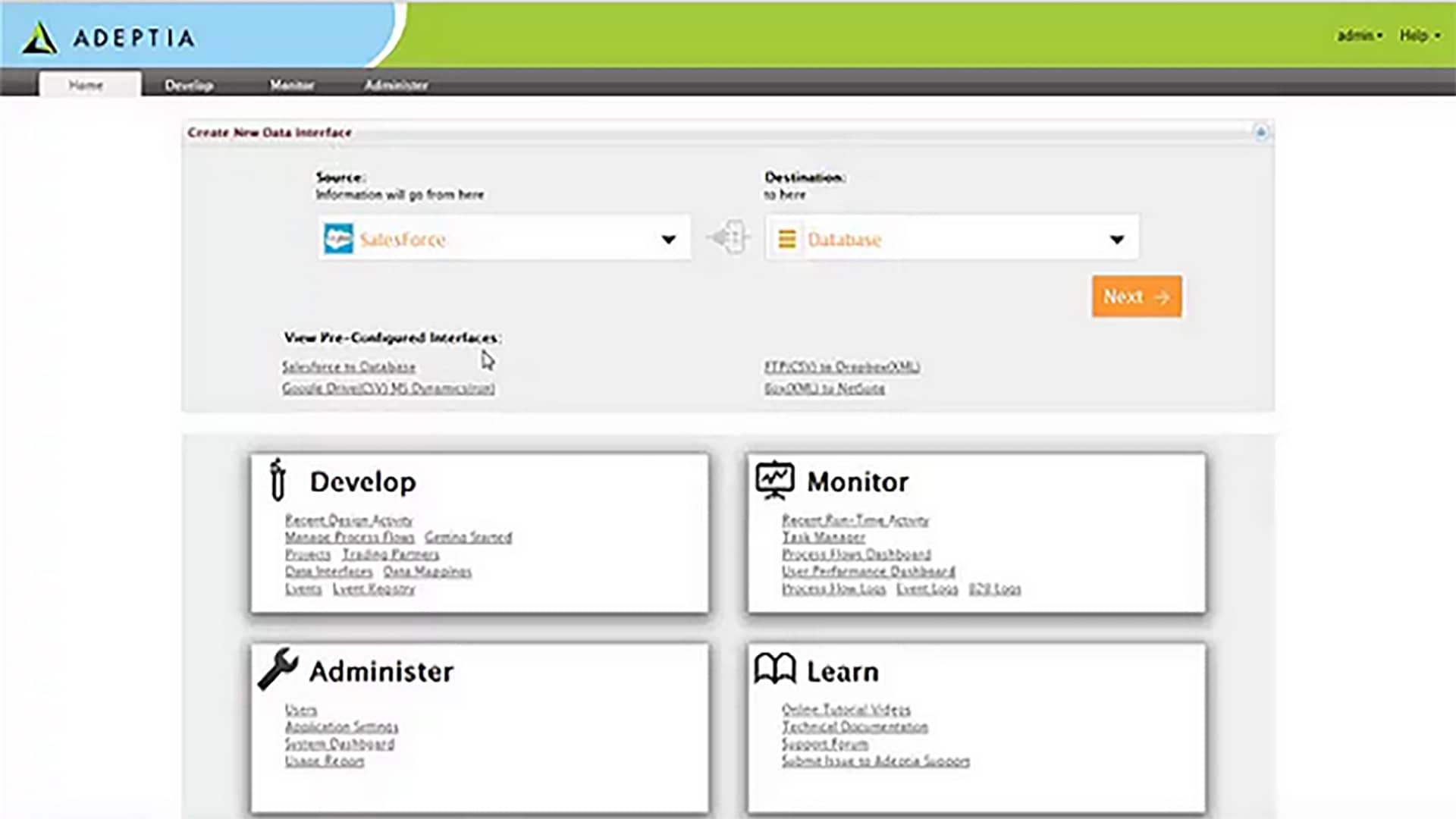The width and height of the screenshot is (1456, 819).
Task: Switch to the Develop tab
Action: [x=189, y=85]
